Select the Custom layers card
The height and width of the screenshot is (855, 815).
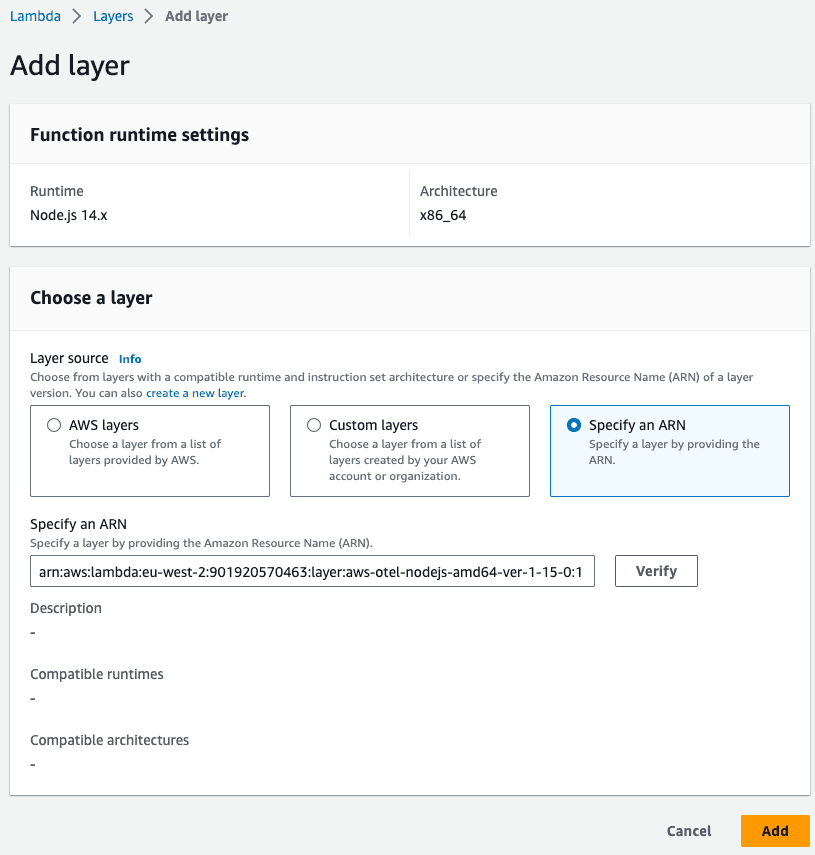click(x=410, y=451)
